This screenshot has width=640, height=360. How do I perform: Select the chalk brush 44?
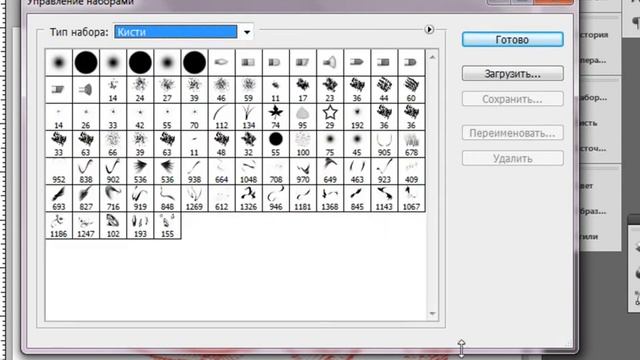[384, 90]
